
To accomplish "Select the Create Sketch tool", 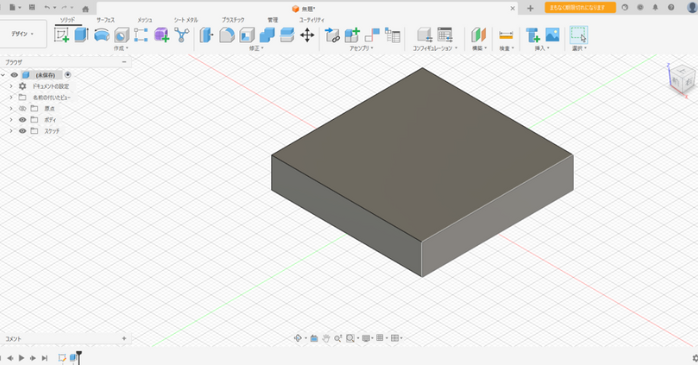I will [61, 35].
